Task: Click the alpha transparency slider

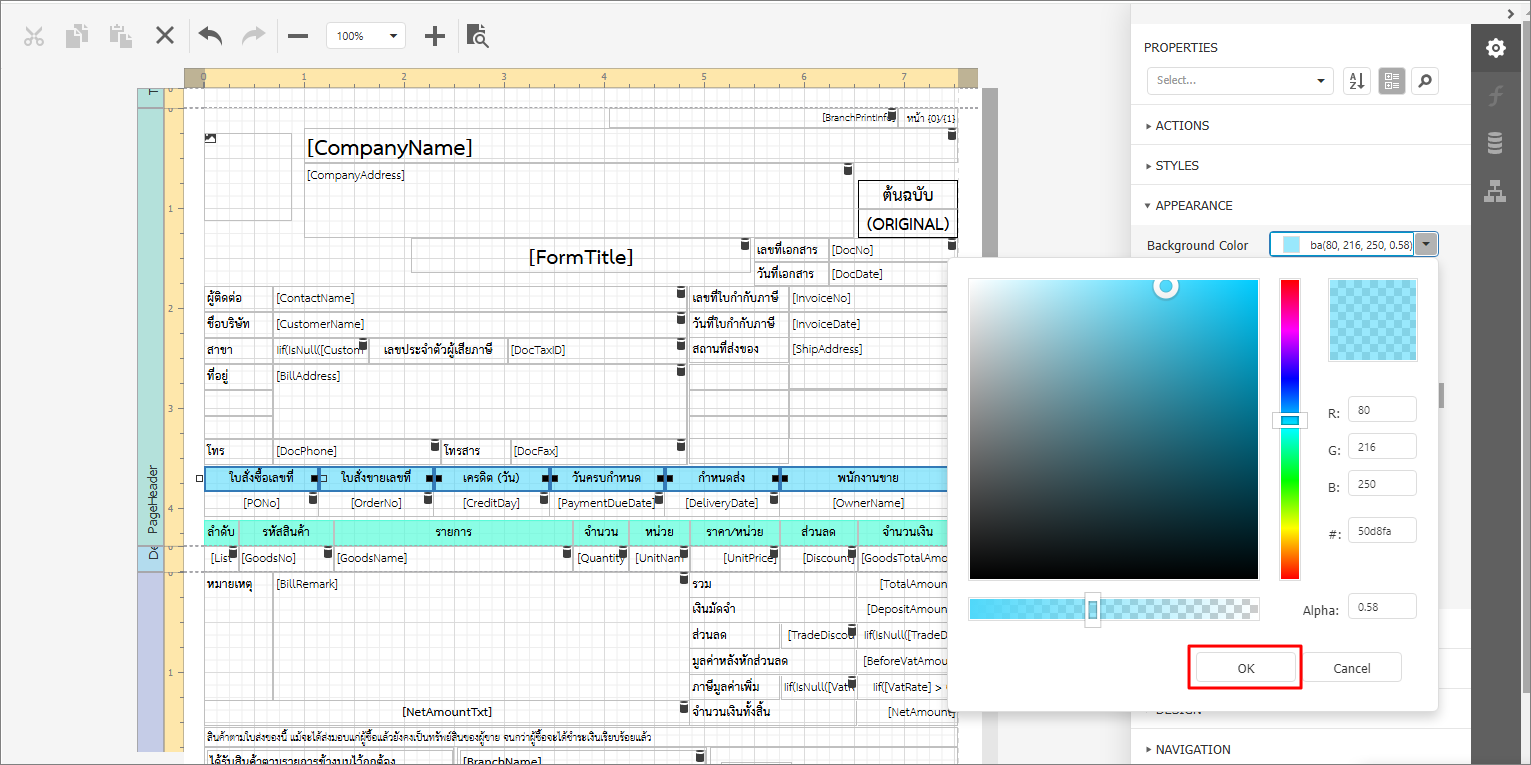Action: 1113,609
